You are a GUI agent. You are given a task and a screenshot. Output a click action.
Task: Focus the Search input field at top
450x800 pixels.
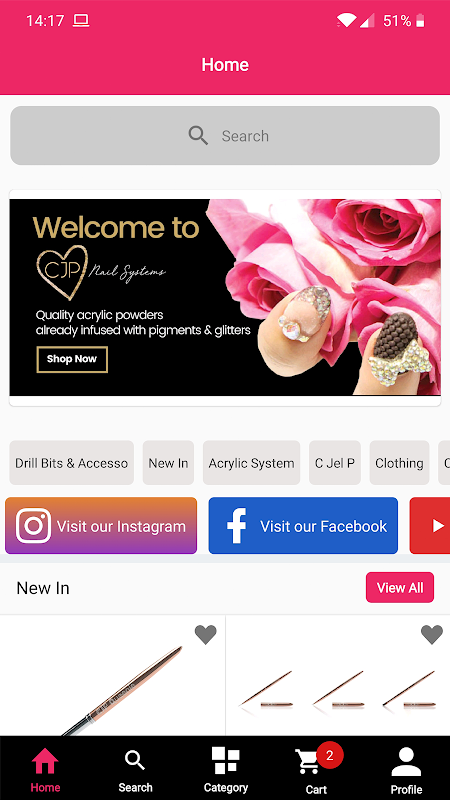225,136
